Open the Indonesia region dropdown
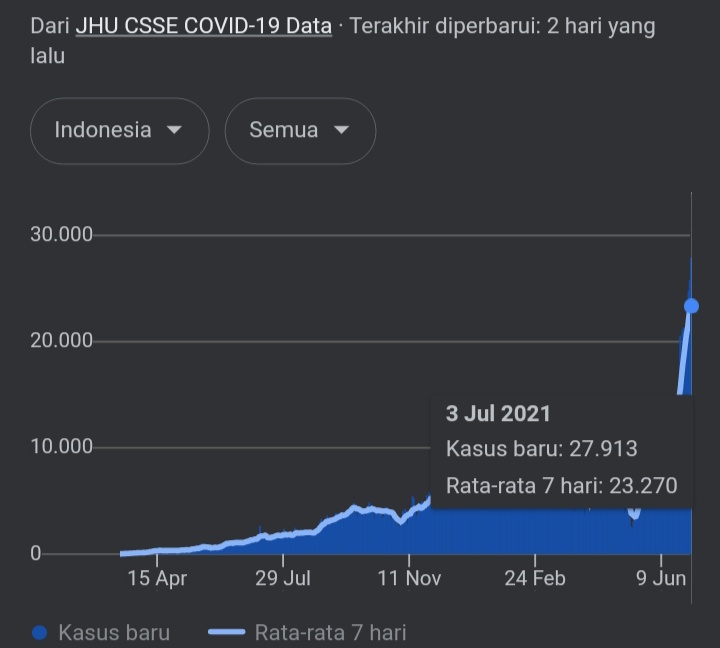Image resolution: width=720 pixels, height=648 pixels. tap(119, 130)
